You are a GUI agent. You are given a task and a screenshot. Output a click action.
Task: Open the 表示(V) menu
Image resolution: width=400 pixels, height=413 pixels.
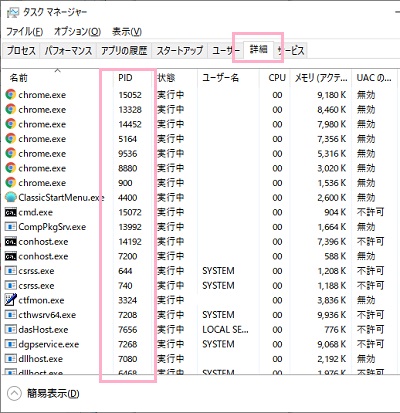coord(127,32)
